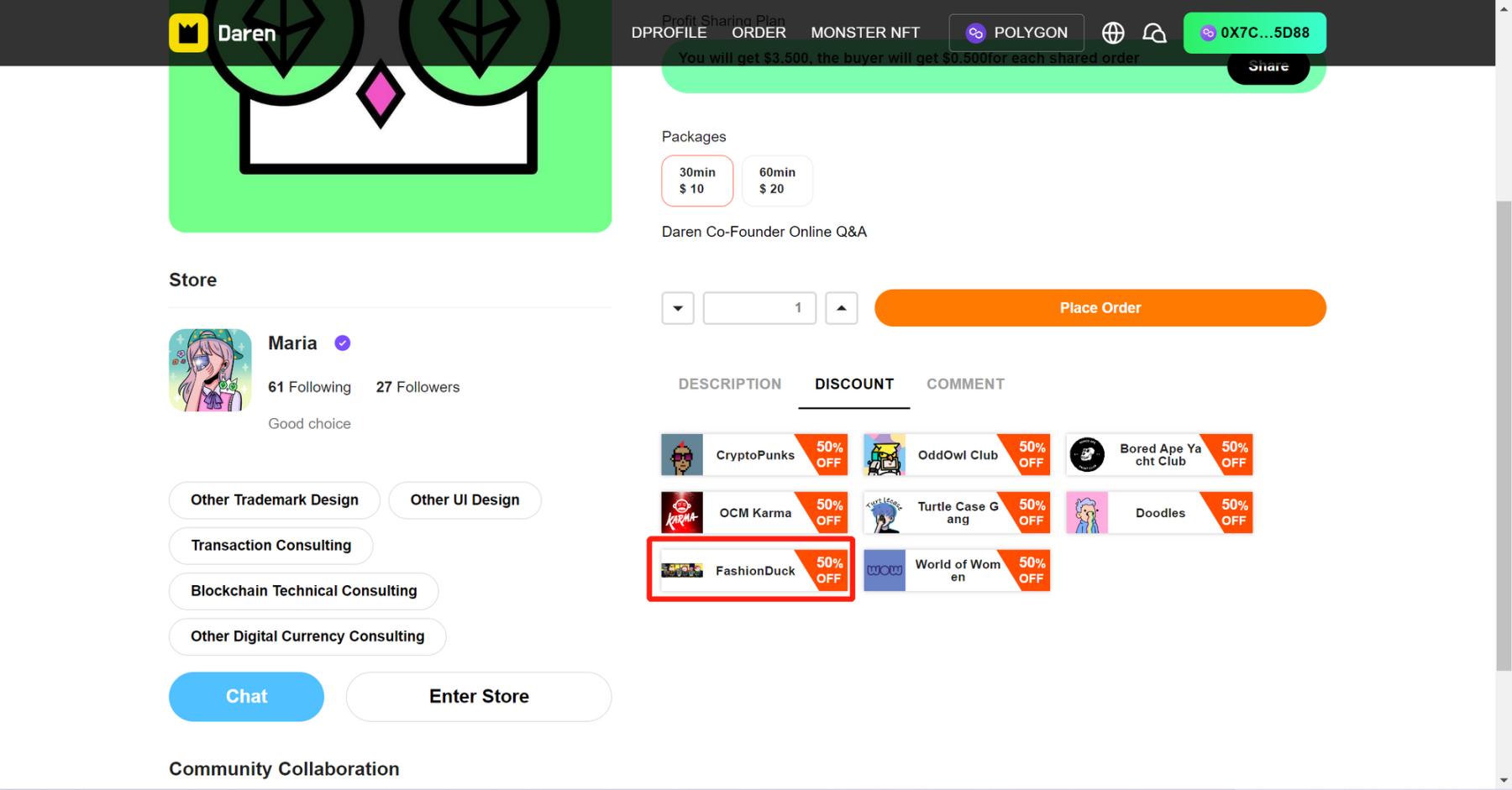1512x790 pixels.
Task: Click the Chat button
Action: click(x=246, y=697)
